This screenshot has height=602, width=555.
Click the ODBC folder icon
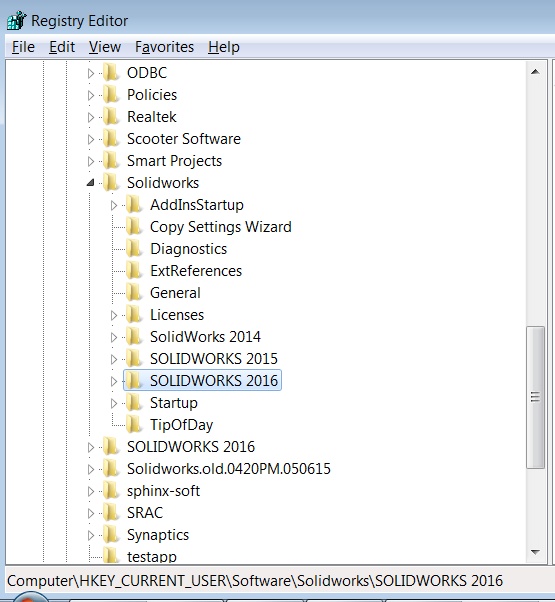click(x=111, y=73)
